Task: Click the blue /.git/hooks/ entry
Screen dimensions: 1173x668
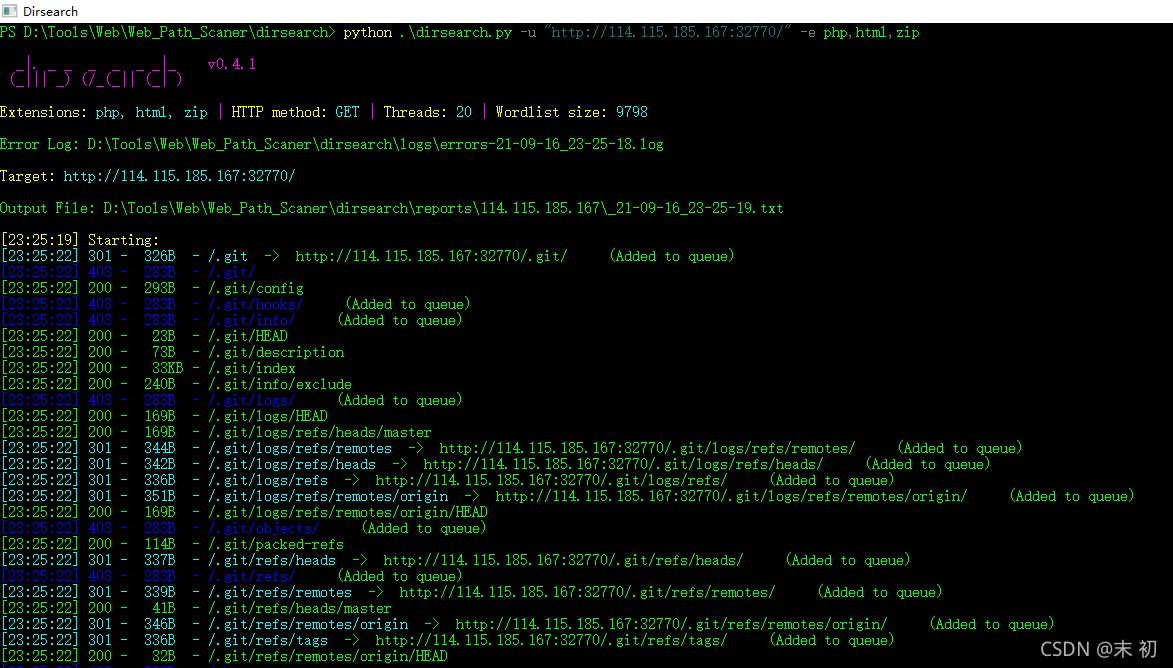Action: 255,304
